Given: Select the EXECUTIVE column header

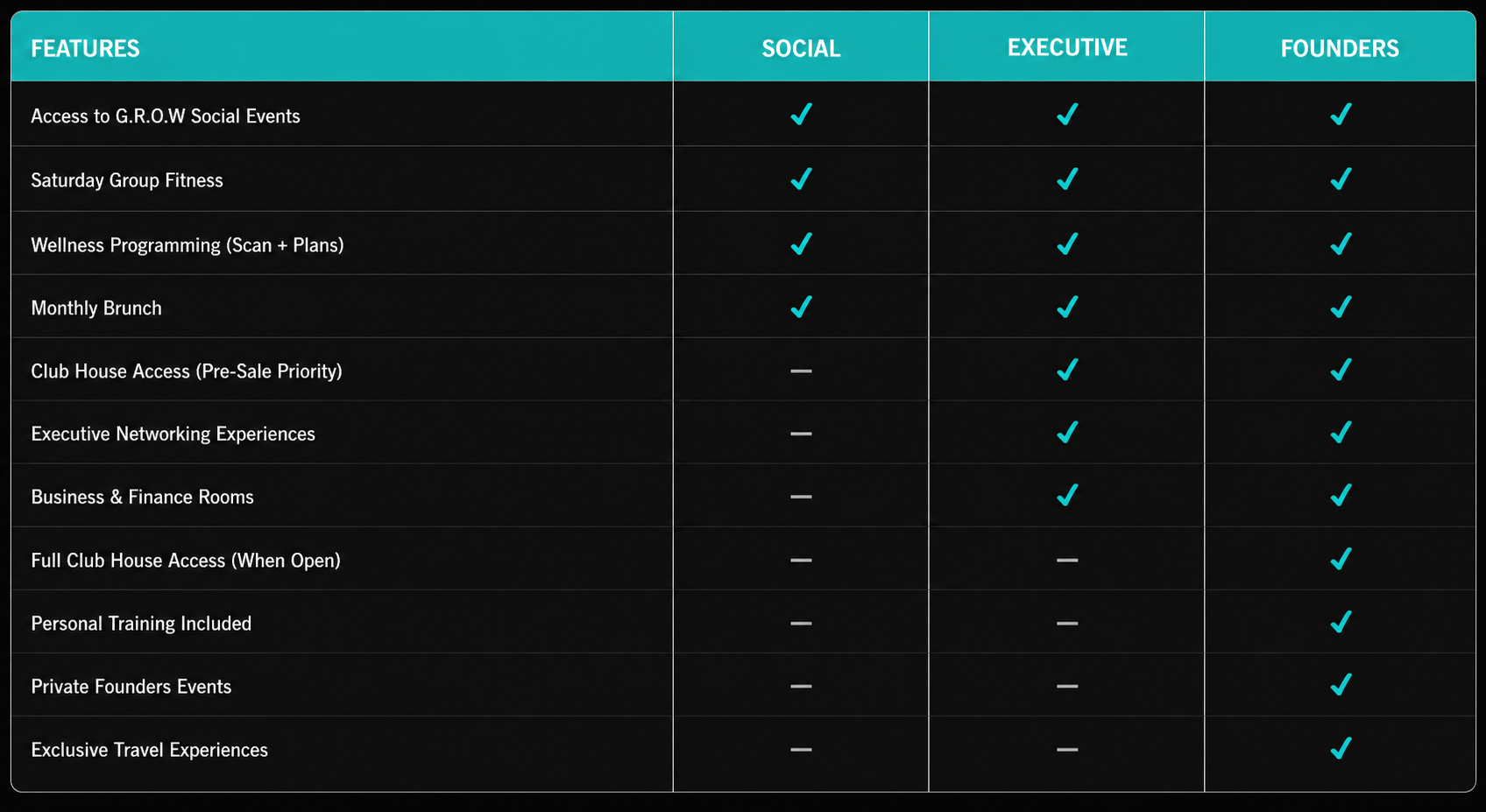Looking at the screenshot, I should 1066,47.
